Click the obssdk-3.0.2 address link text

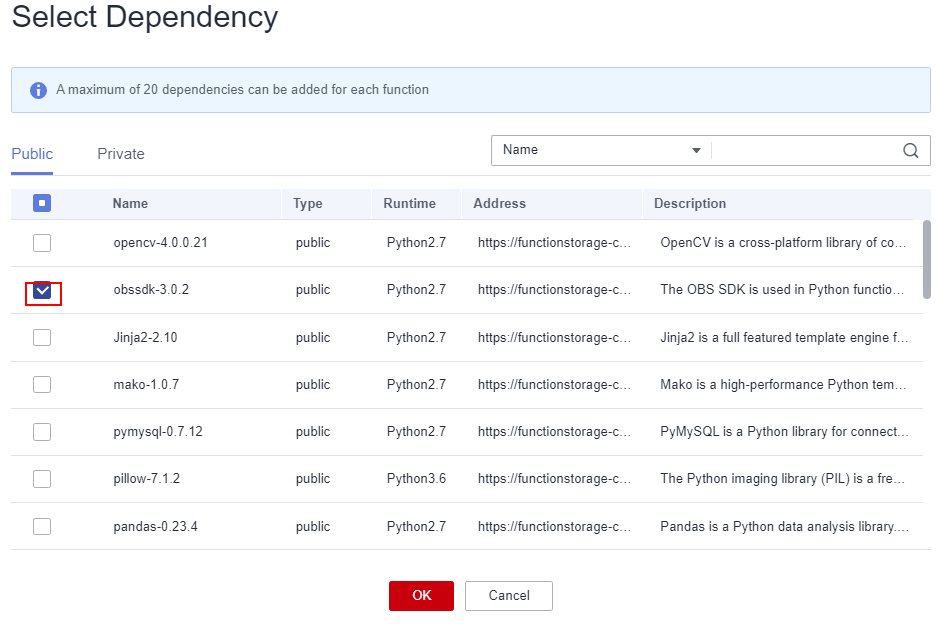554,290
